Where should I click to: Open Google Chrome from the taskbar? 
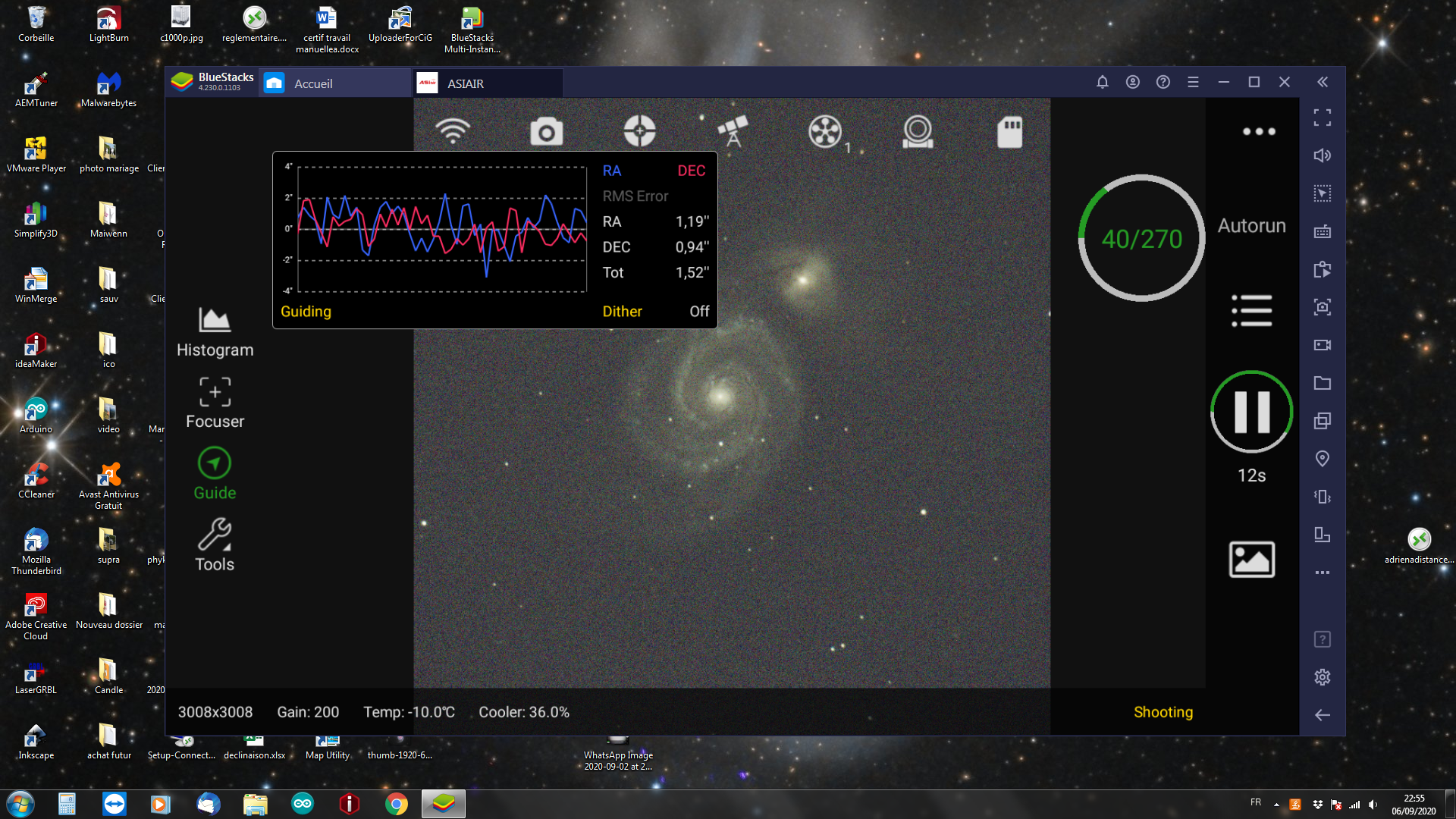[x=396, y=804]
